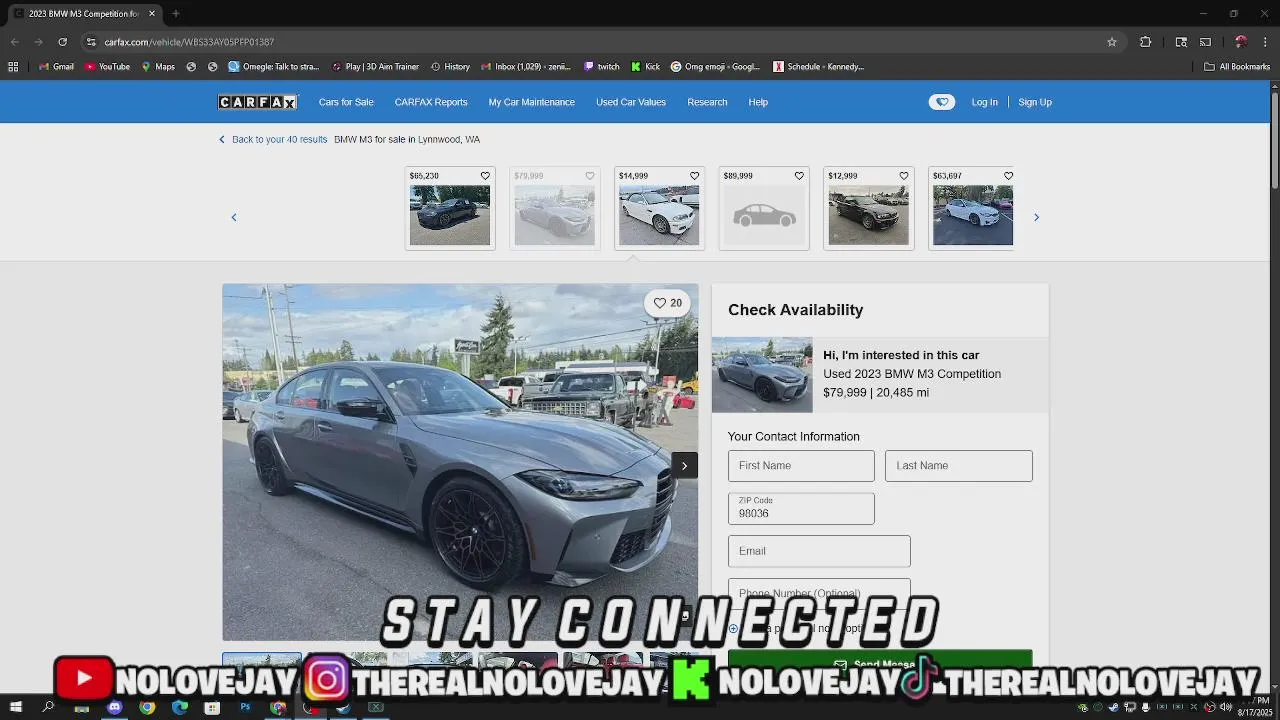Show more listings in carousel

coord(1036,217)
